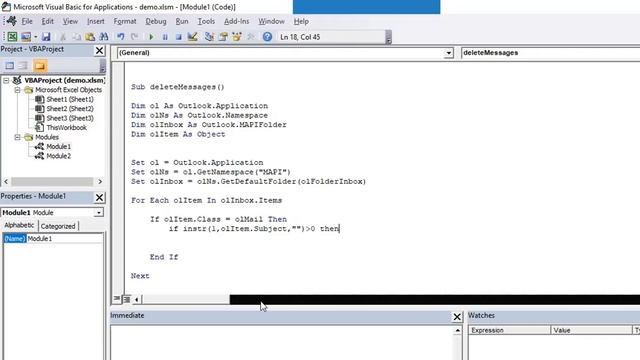
Task: Click Immediate window scroll up arrow
Action: pyautogui.click(x=458, y=330)
